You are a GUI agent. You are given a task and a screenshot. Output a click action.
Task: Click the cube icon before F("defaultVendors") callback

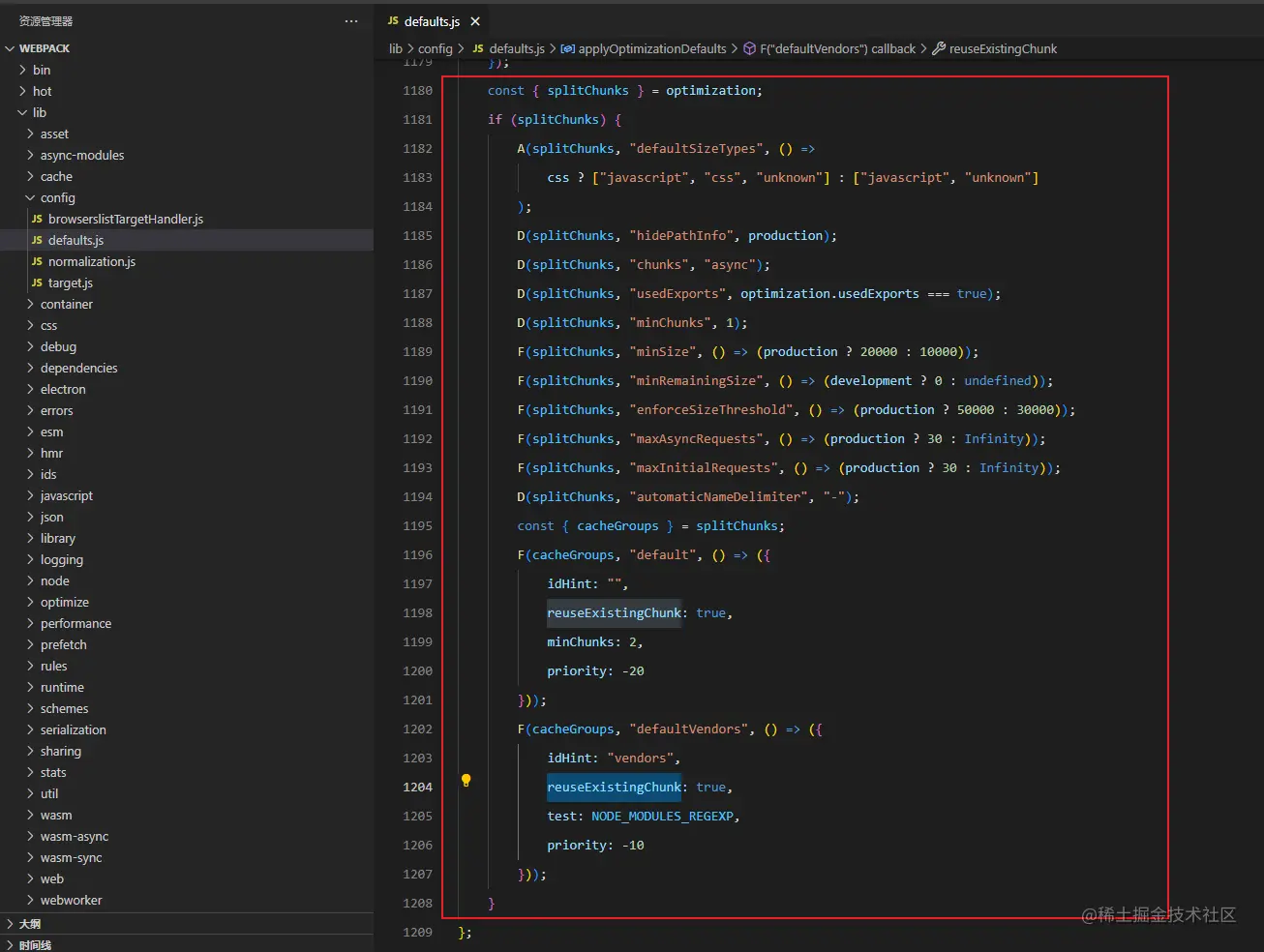pyautogui.click(x=749, y=48)
